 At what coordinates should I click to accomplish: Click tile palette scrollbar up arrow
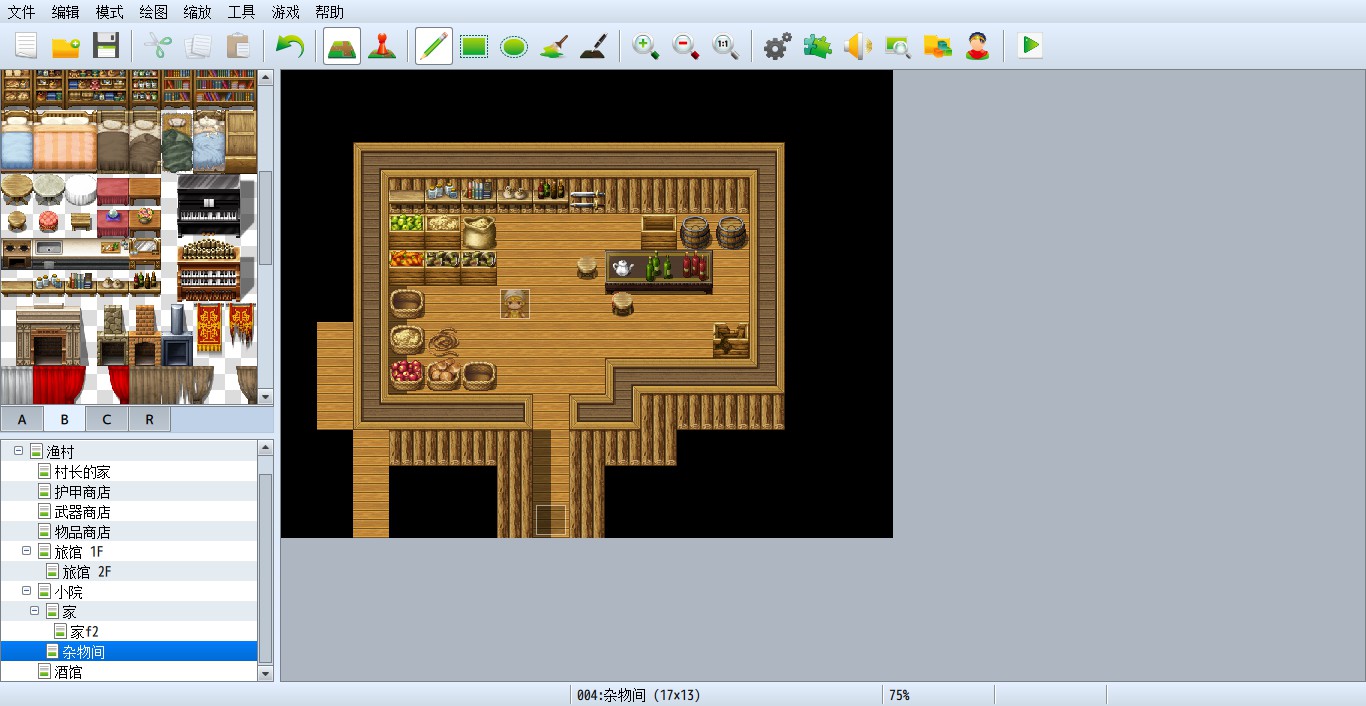click(265, 76)
